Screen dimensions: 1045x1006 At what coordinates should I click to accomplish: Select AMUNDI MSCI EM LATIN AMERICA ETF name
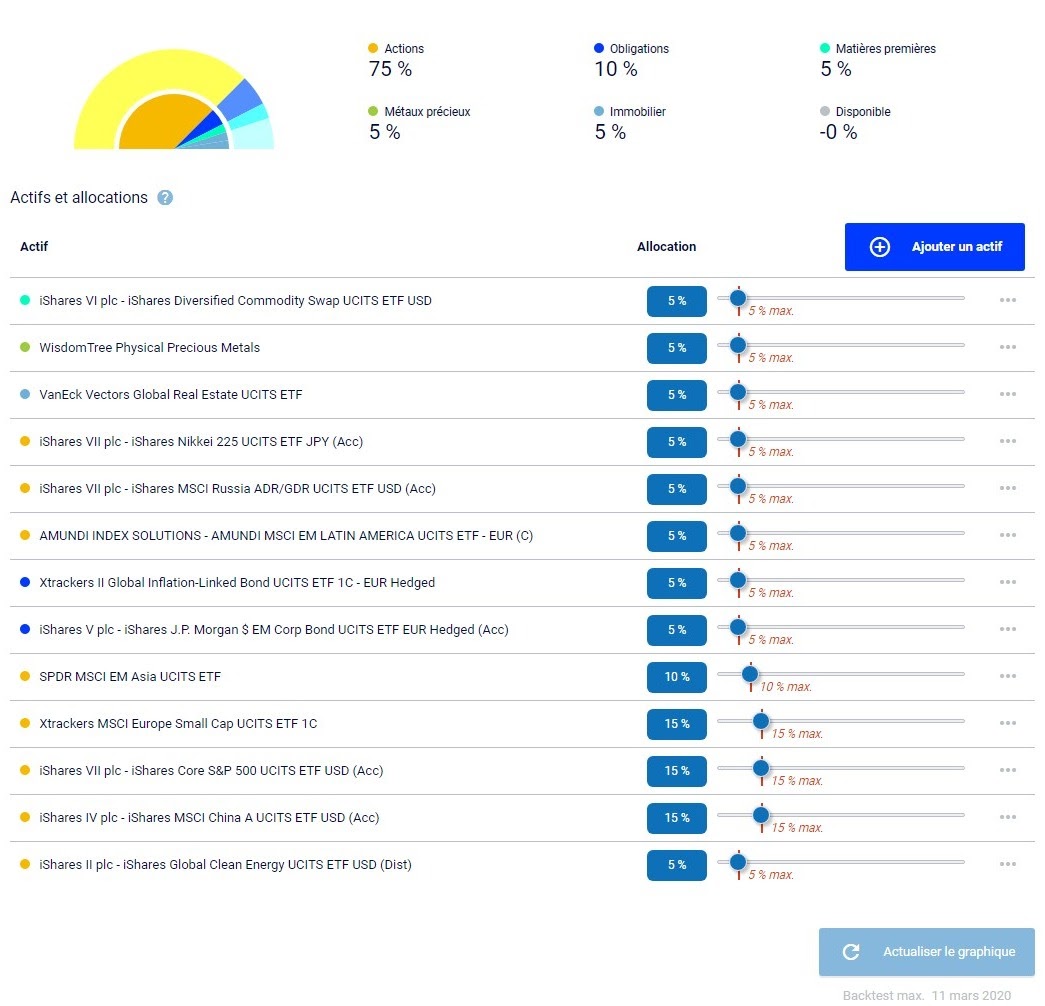tap(286, 535)
